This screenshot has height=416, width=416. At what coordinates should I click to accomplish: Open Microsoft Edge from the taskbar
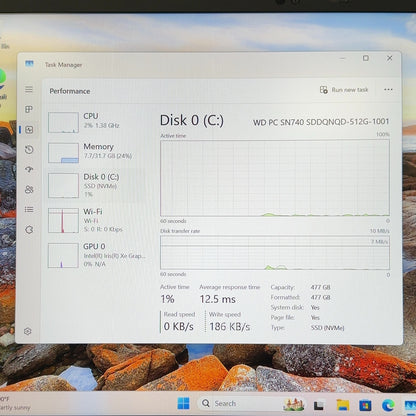coord(388,405)
